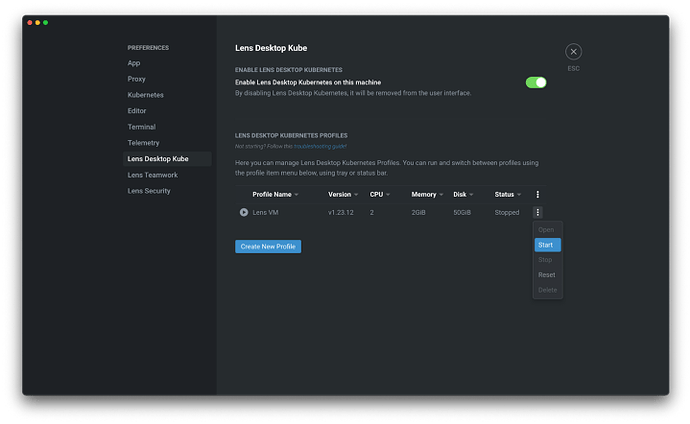The width and height of the screenshot is (690, 424).
Task: Open the Proxy preferences section
Action: pyautogui.click(x=138, y=78)
